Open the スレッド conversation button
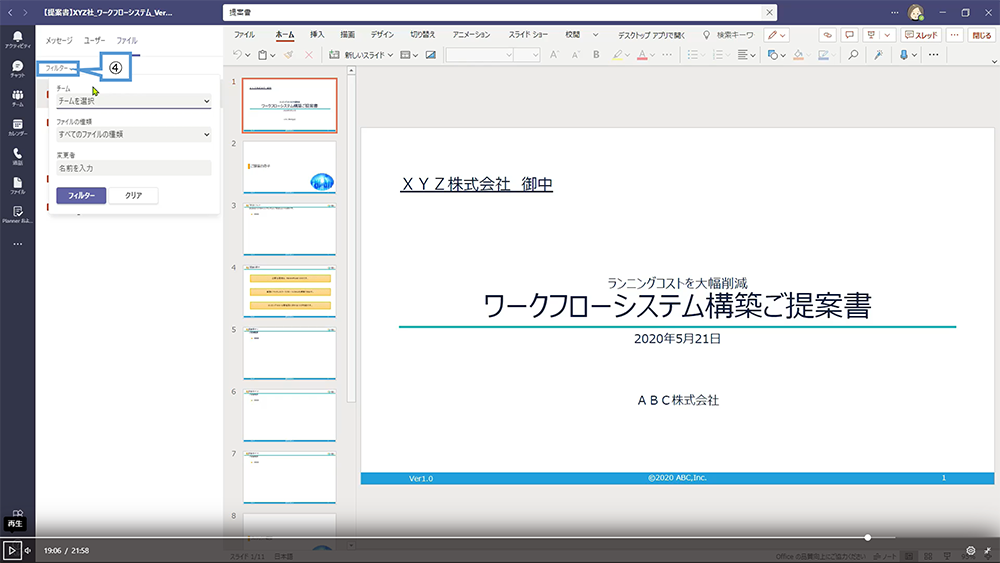This screenshot has height=563, width=1000. pos(921,35)
